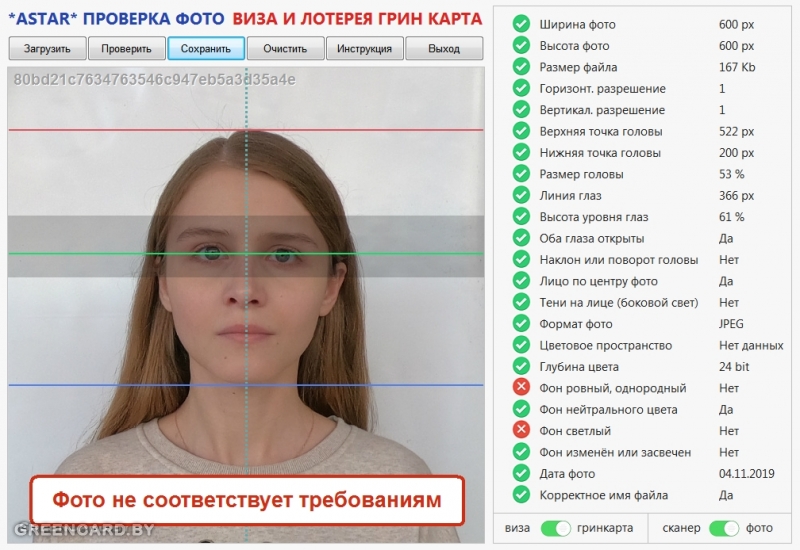The image size is (800, 550).
Task: Click the 61 % eye level value
Action: pos(732,217)
